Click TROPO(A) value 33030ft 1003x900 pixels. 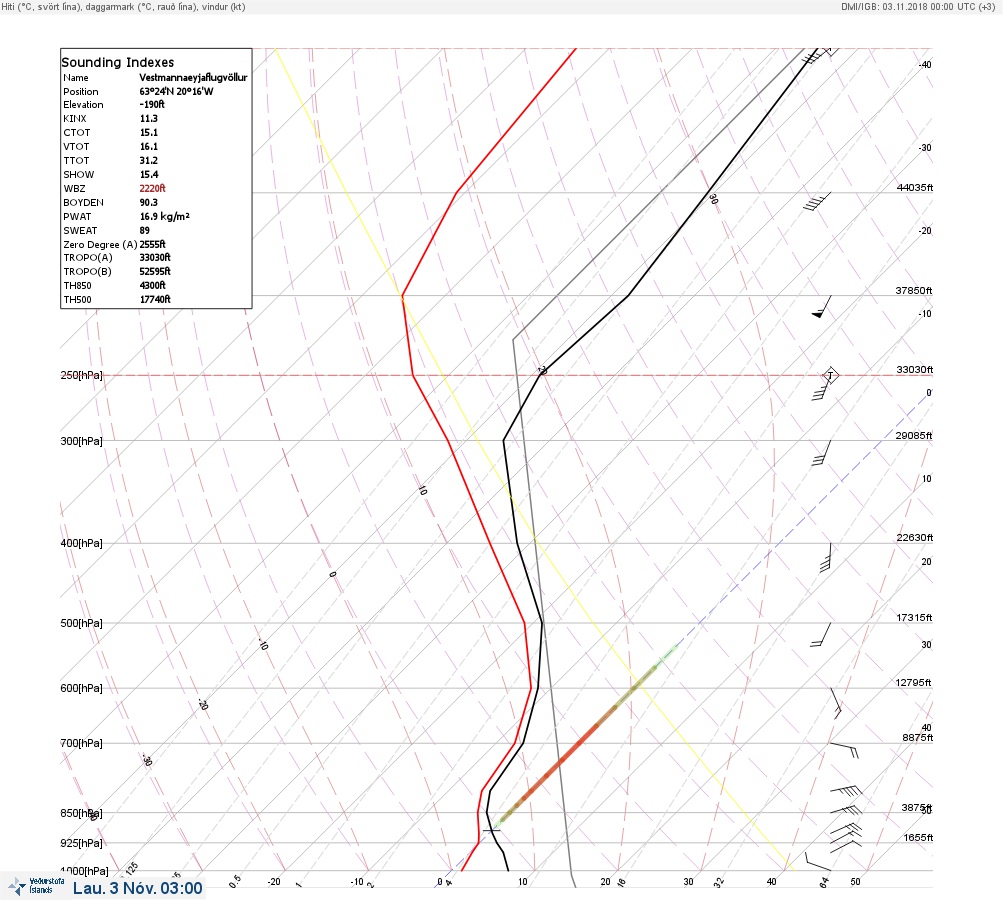155,257
